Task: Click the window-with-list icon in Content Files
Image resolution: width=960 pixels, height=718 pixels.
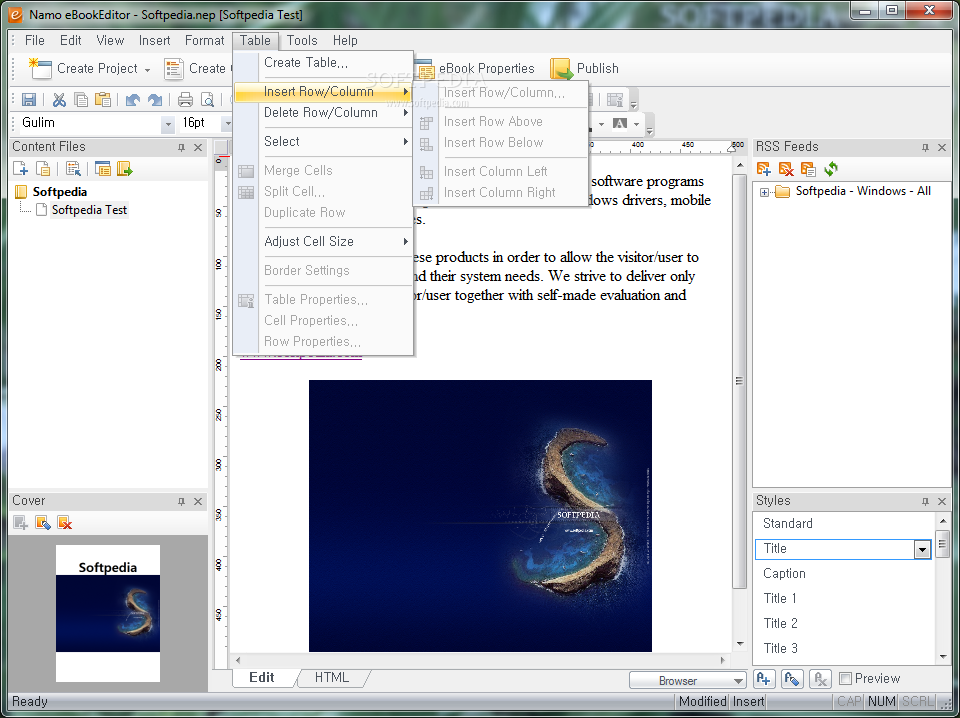Action: pyautogui.click(x=103, y=169)
